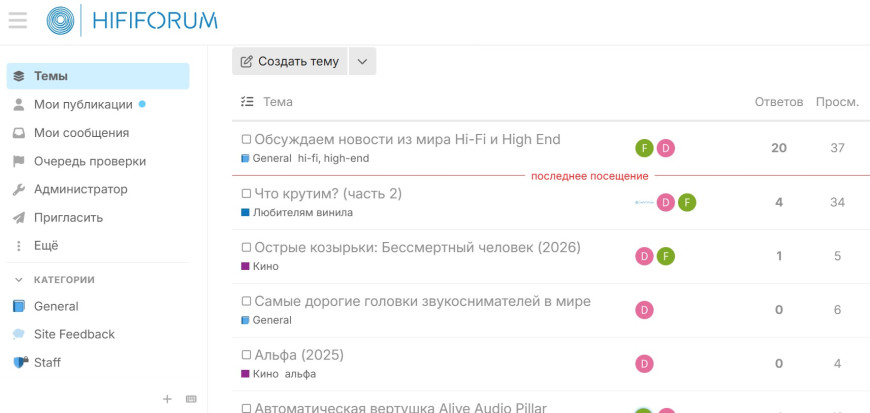Select checkbox for Альфа (2025) topic

[246, 355]
